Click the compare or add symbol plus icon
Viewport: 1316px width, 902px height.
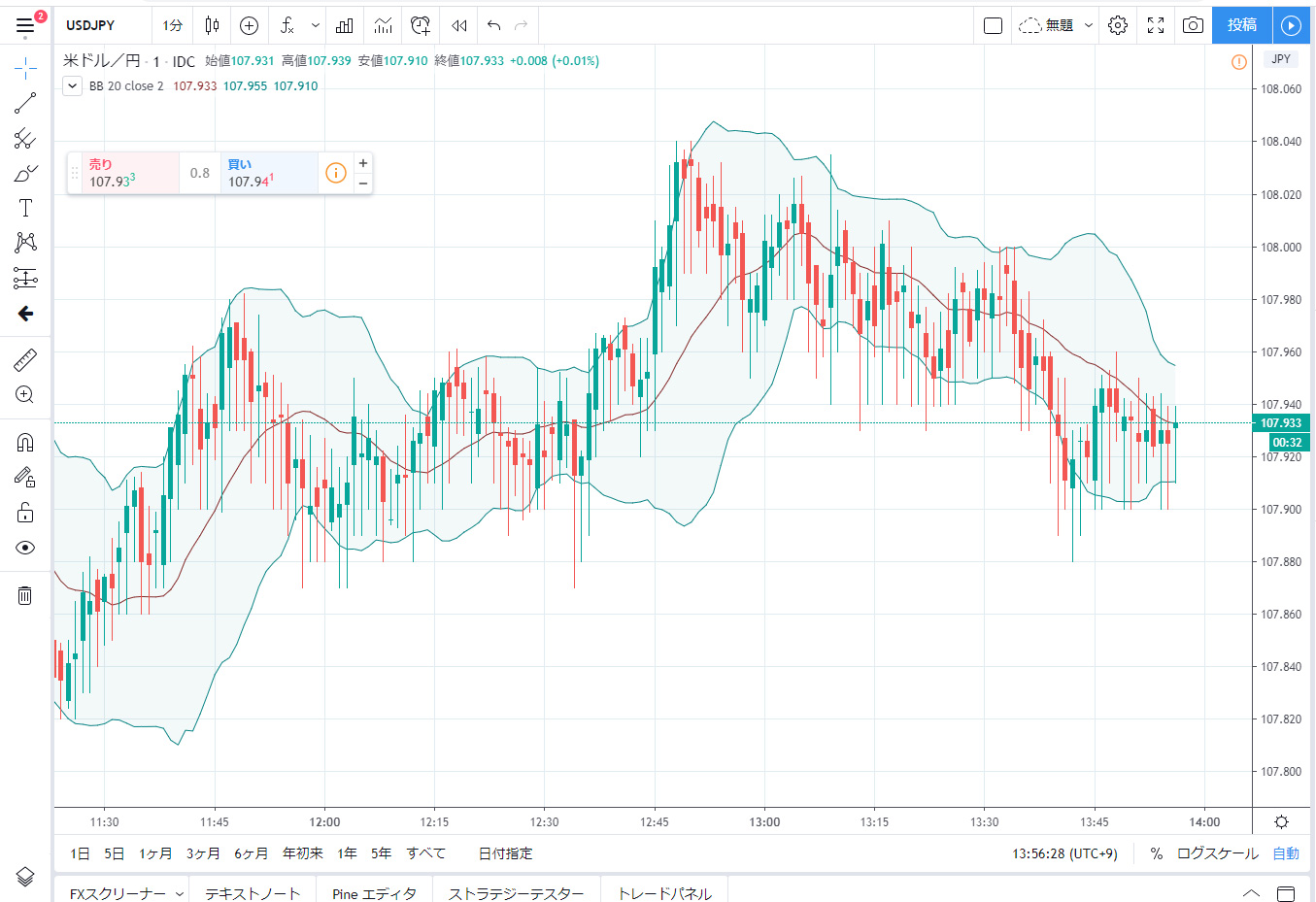click(x=249, y=25)
